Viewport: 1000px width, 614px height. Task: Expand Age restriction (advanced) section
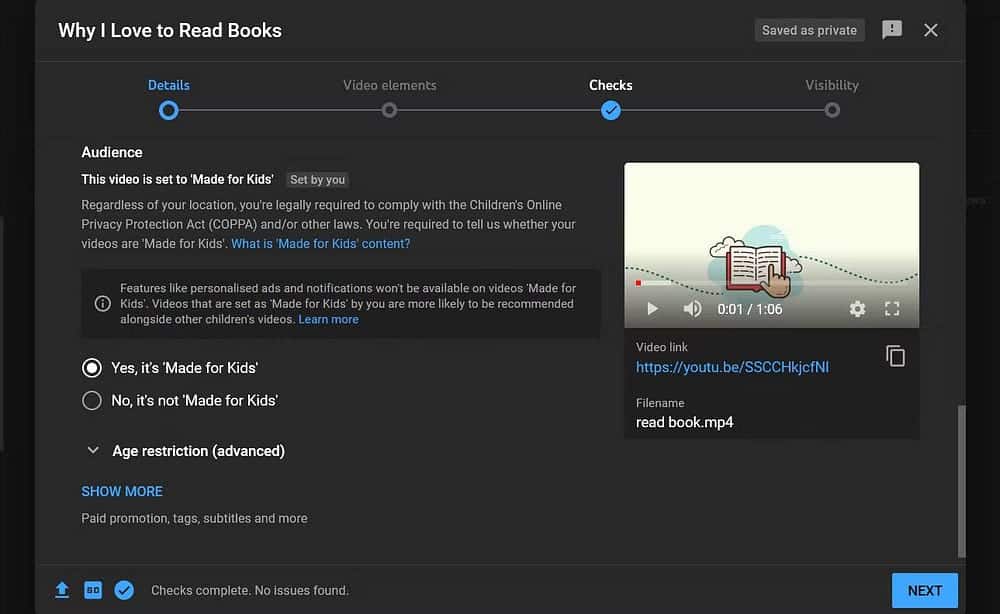pyautogui.click(x=93, y=451)
